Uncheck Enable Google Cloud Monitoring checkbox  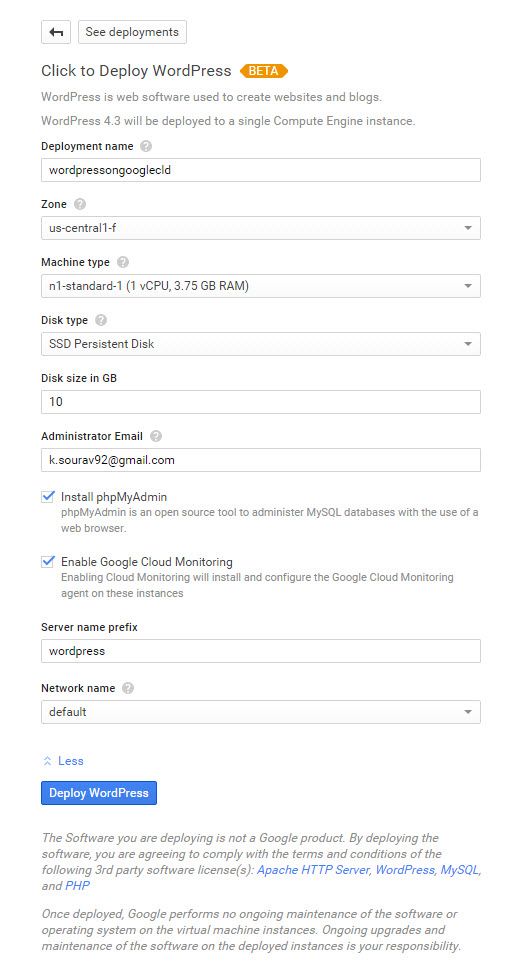point(48,562)
